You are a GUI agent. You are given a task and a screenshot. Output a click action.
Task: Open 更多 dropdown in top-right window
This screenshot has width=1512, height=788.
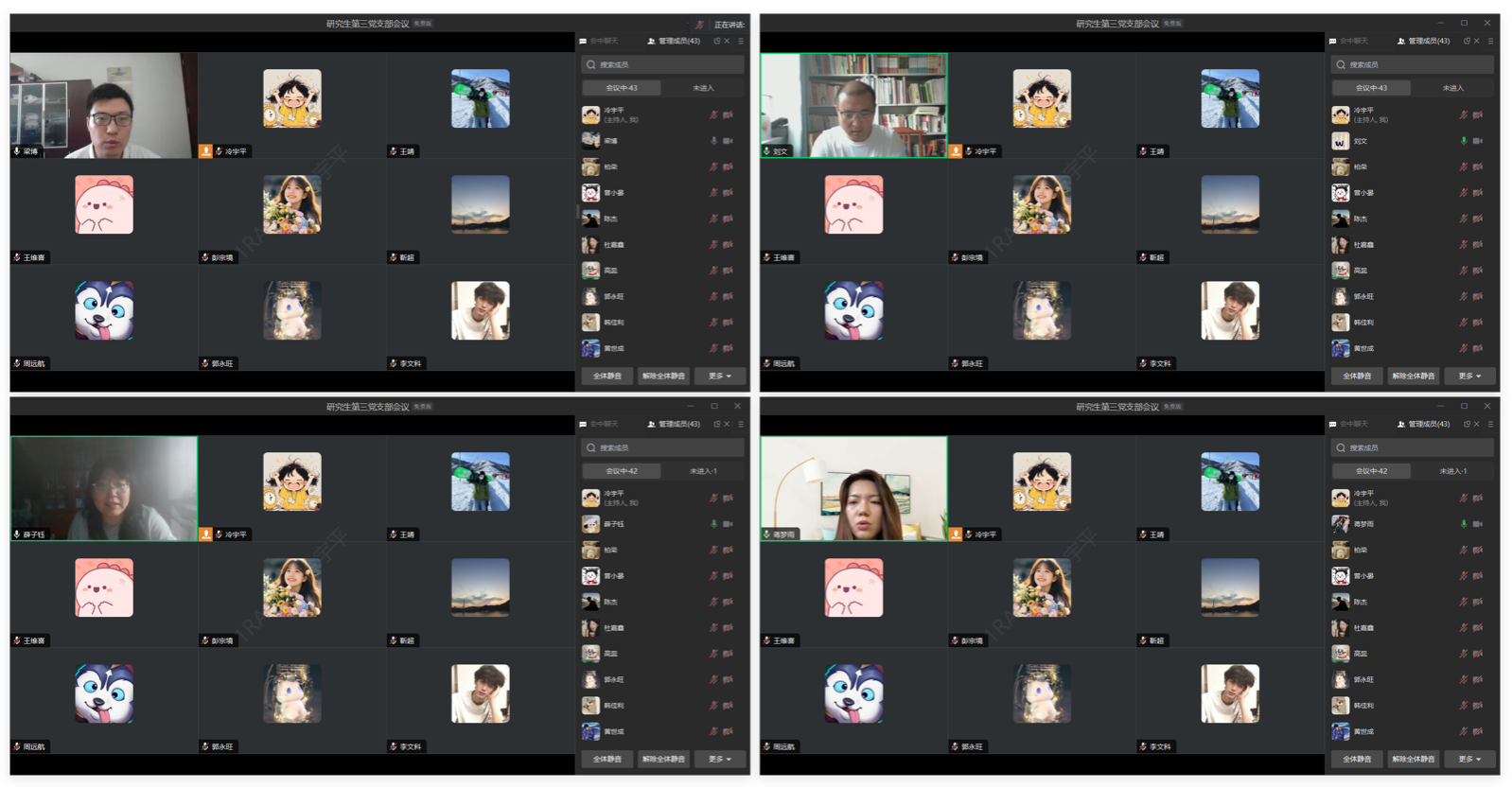click(x=1469, y=376)
